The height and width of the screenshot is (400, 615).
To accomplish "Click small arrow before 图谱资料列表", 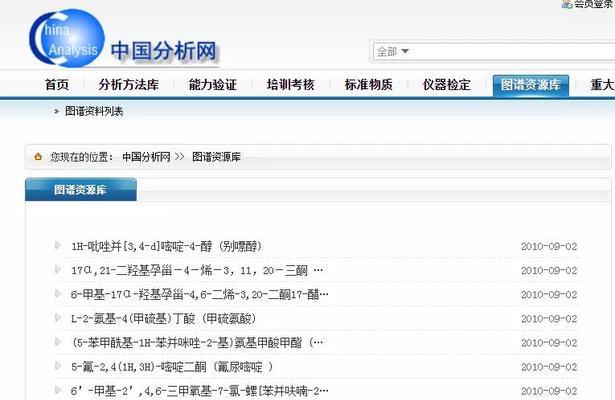I will click(x=56, y=112).
